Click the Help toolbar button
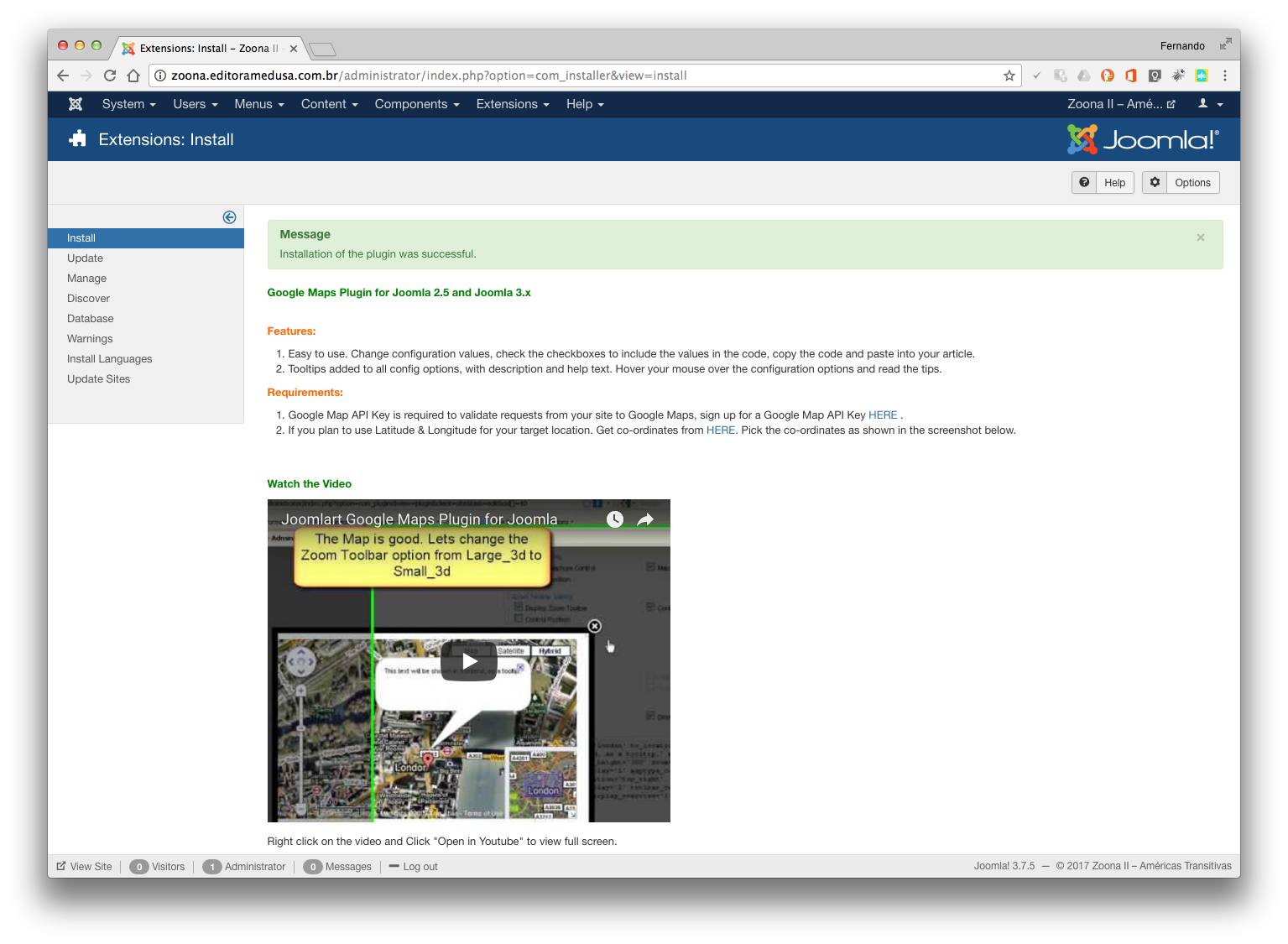The width and height of the screenshot is (1288, 944). click(x=1103, y=183)
